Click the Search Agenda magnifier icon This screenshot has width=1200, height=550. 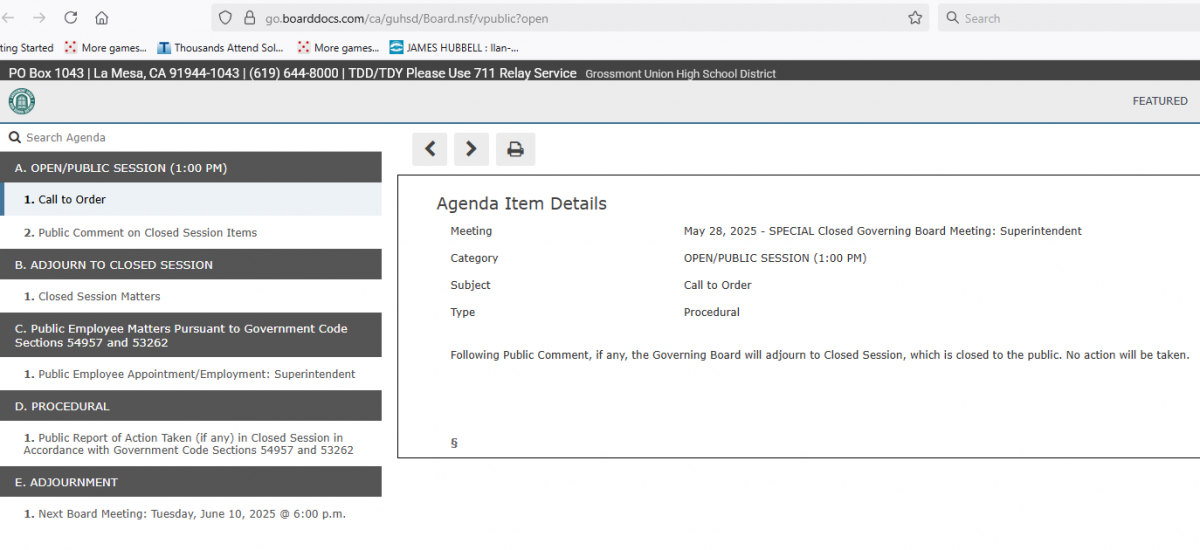coord(14,138)
